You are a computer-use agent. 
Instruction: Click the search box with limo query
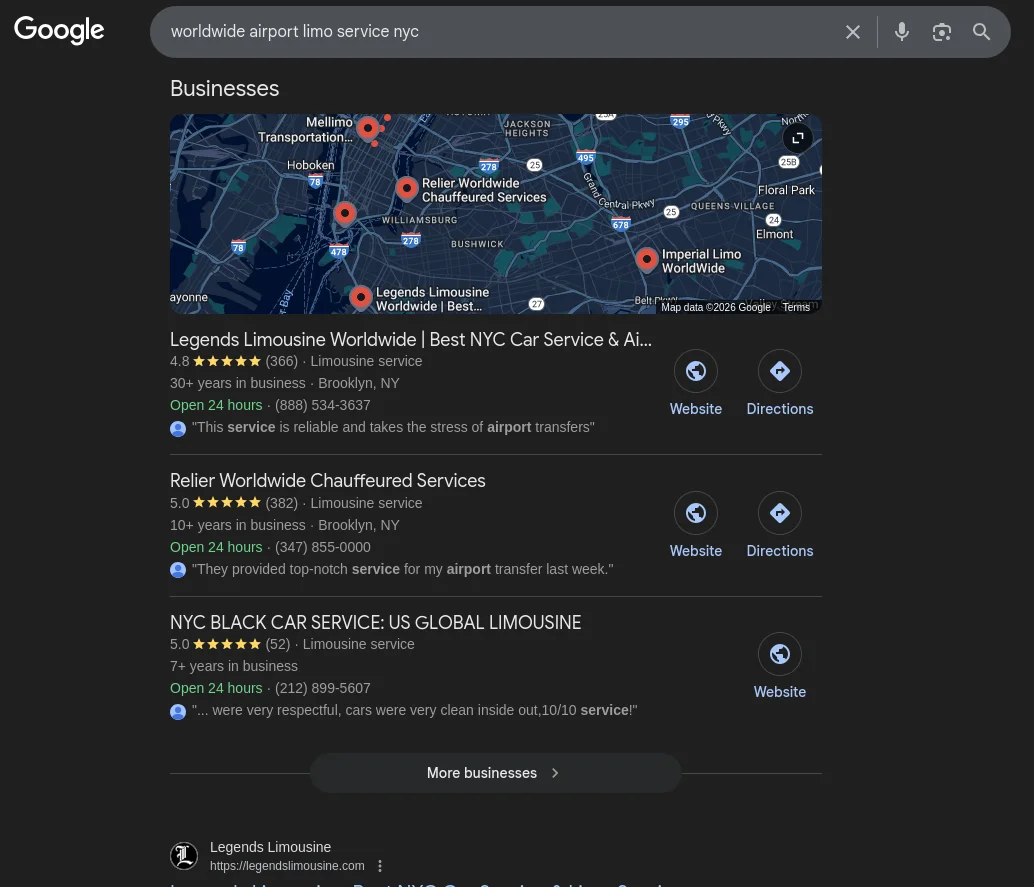pos(495,32)
